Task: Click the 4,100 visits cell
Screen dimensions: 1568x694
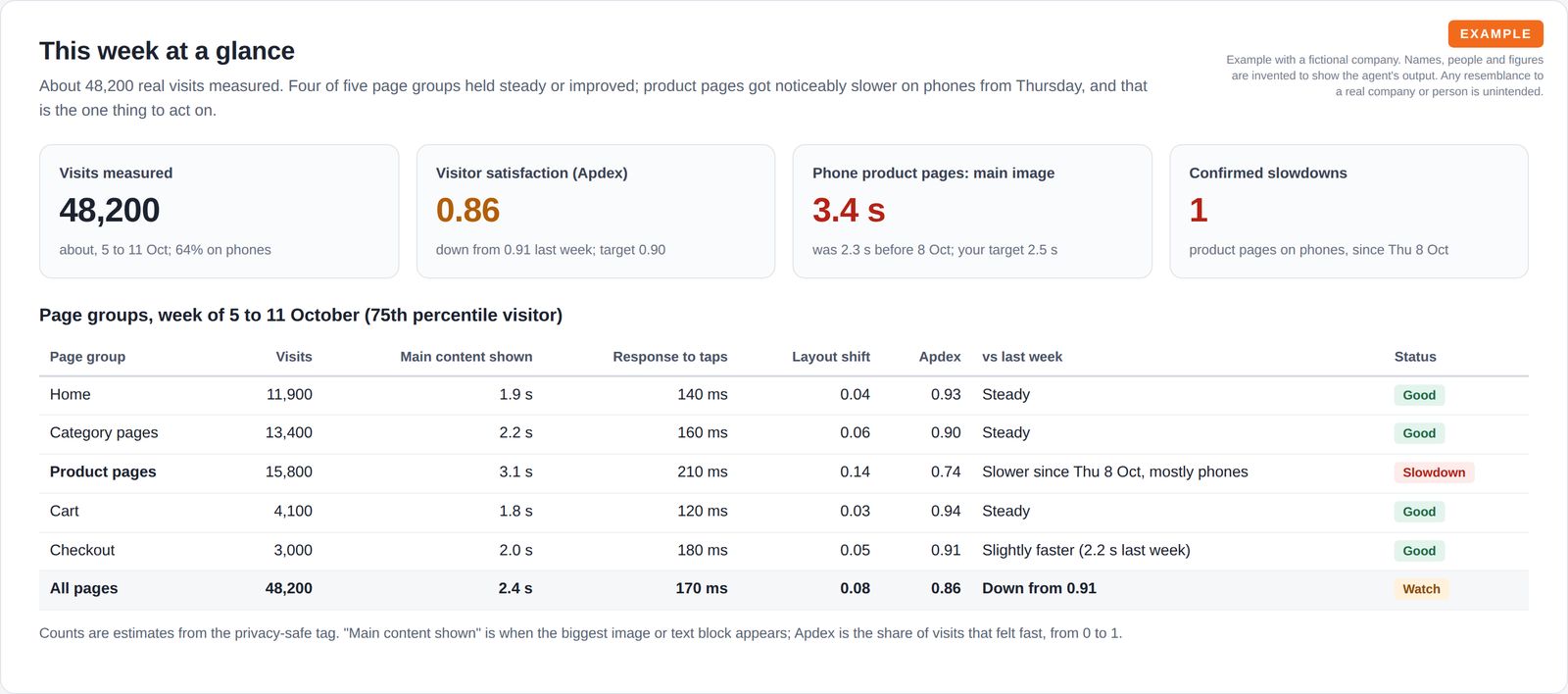Action: [293, 511]
